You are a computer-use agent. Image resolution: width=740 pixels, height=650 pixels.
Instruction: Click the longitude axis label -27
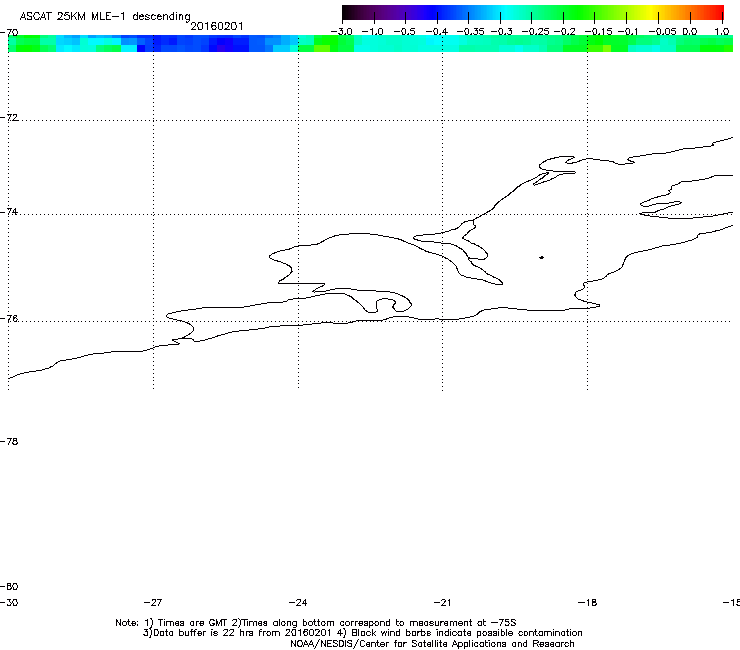153,602
